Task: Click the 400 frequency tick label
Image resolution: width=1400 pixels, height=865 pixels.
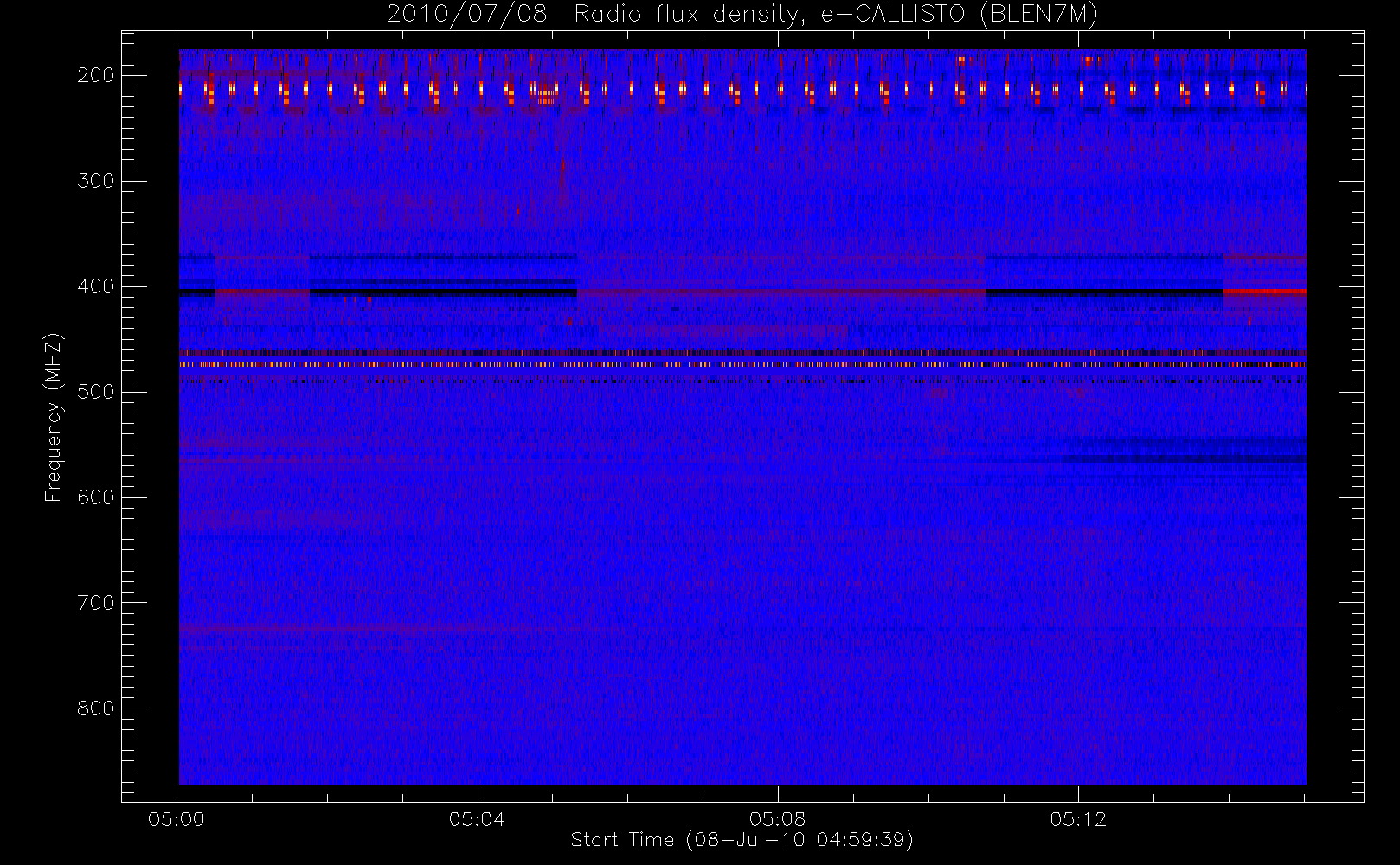Action: pyautogui.click(x=96, y=286)
